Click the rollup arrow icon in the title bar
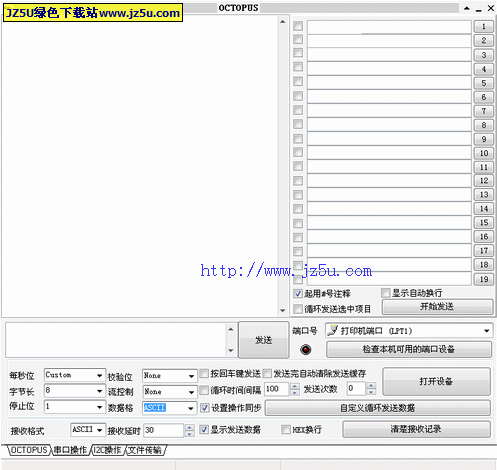The height and width of the screenshot is (470, 497). coord(467,8)
